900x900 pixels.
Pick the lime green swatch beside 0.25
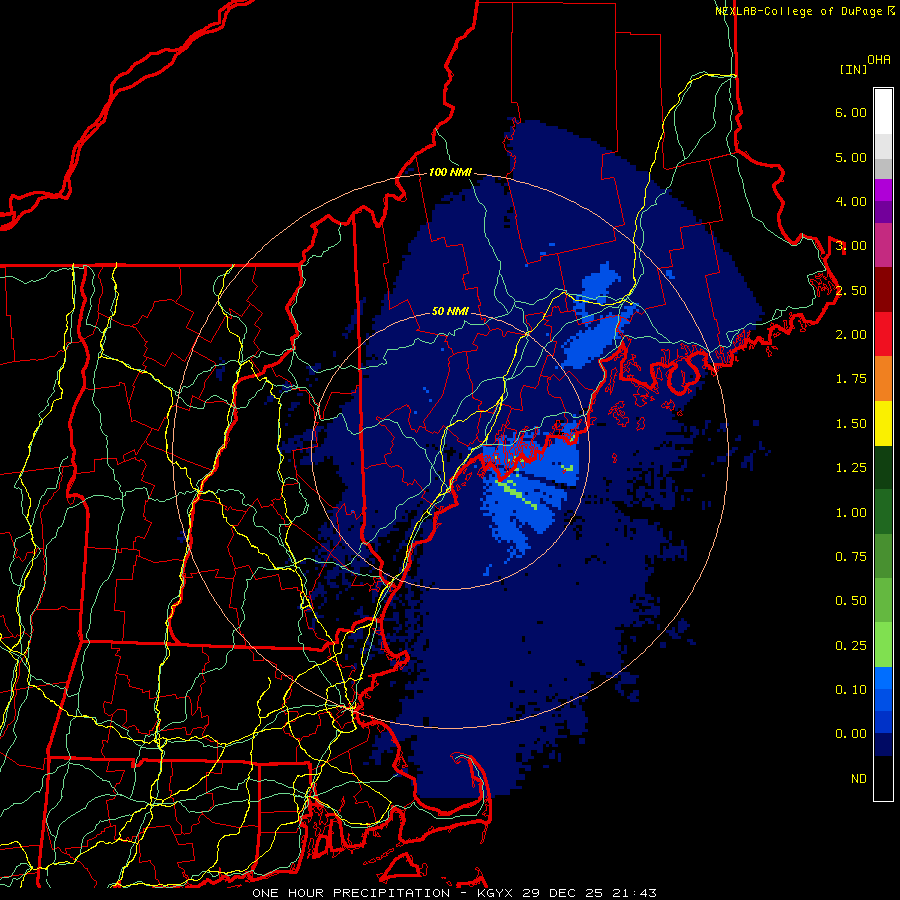[883, 645]
